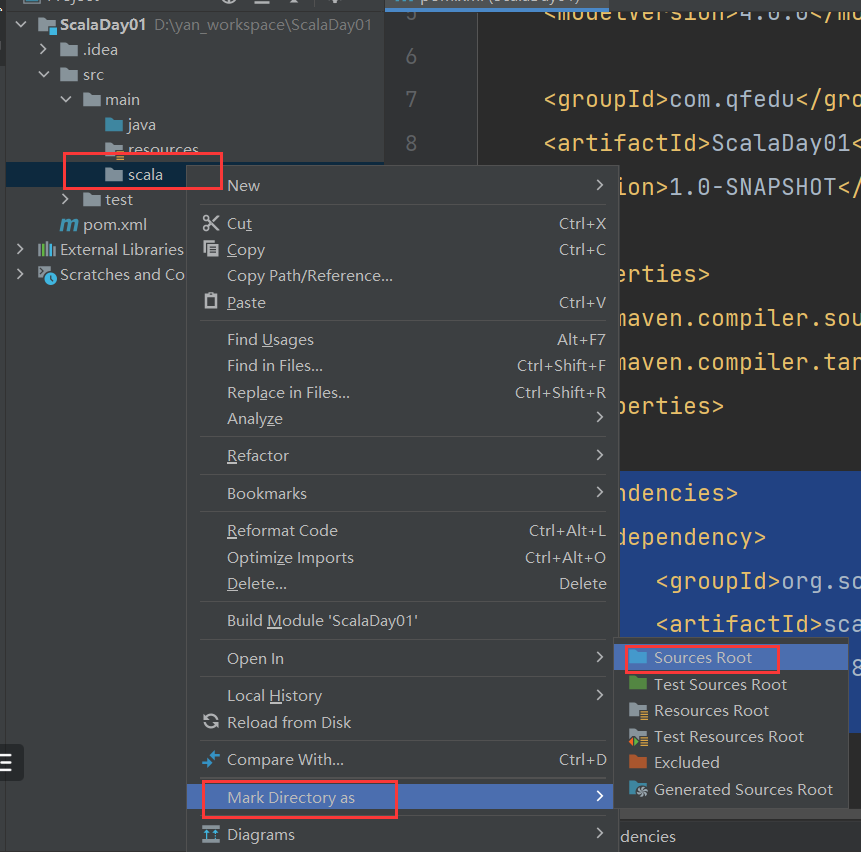Click the Excluded orange folder icon

(x=638, y=762)
